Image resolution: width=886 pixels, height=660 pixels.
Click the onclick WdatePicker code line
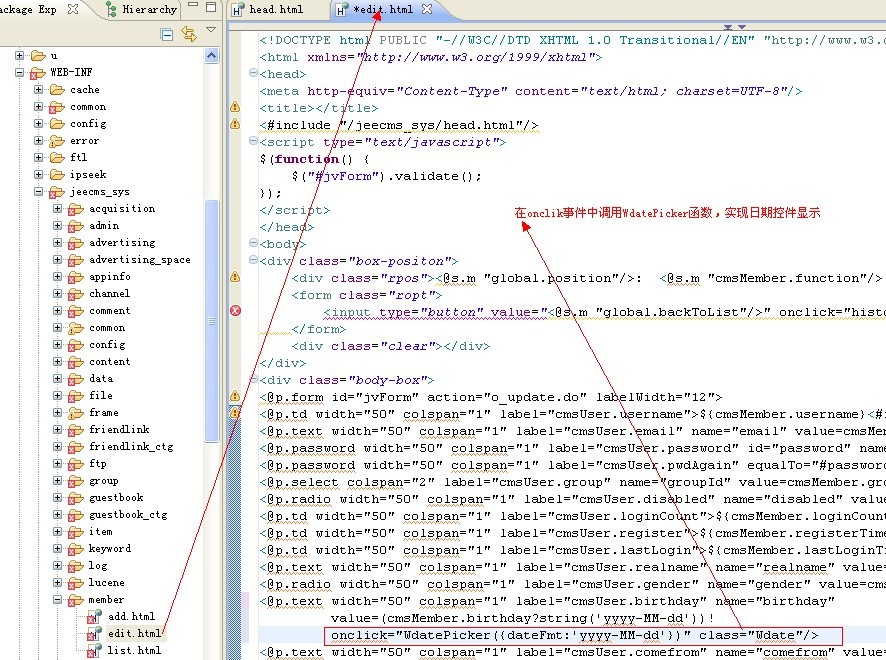[574, 635]
